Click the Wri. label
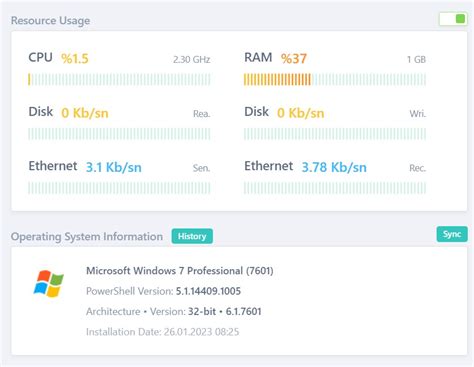The width and height of the screenshot is (474, 367). pyautogui.click(x=418, y=114)
